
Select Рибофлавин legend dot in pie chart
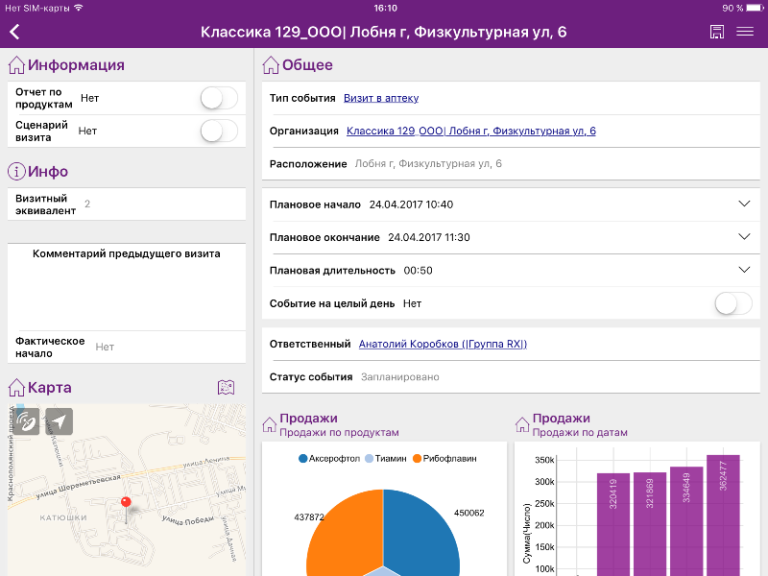click(417, 458)
